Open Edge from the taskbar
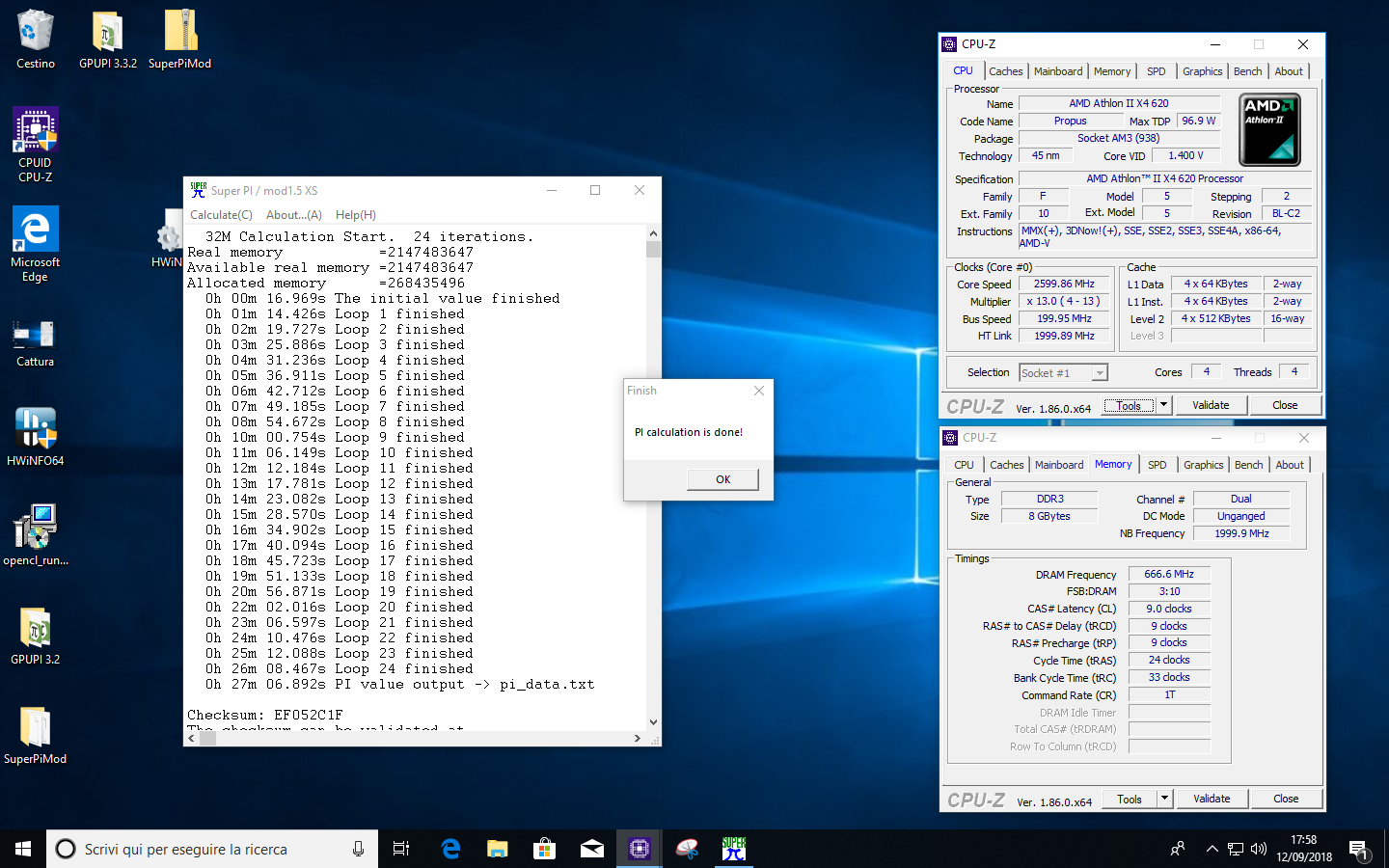1389x868 pixels. coord(450,849)
